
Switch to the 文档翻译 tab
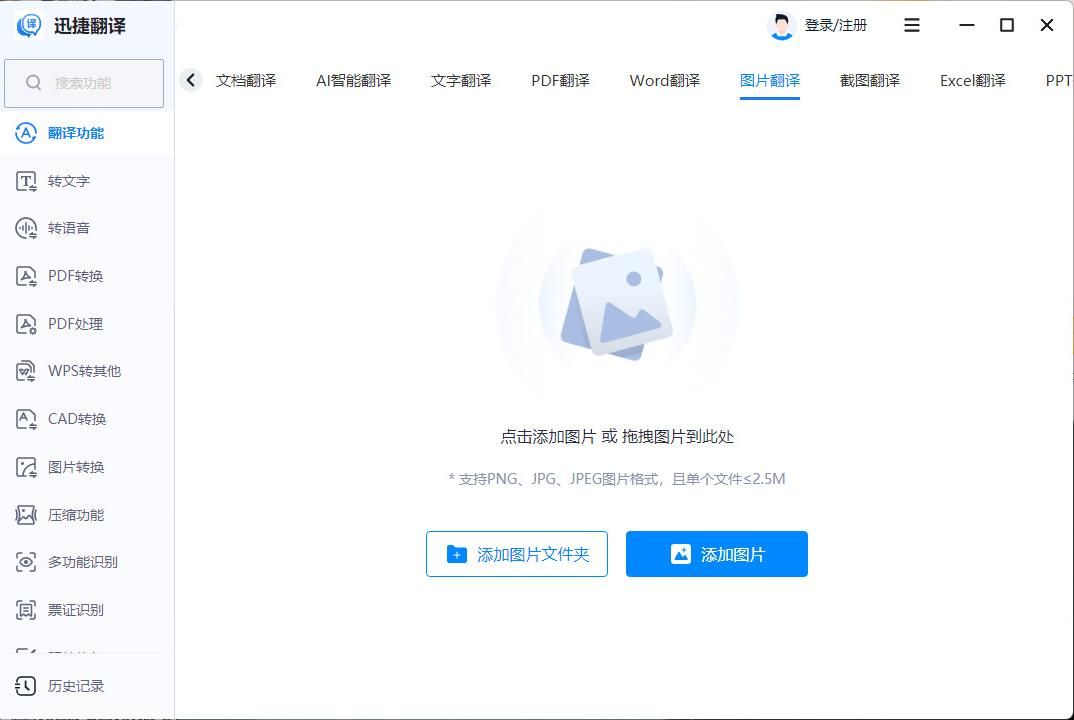pos(246,81)
